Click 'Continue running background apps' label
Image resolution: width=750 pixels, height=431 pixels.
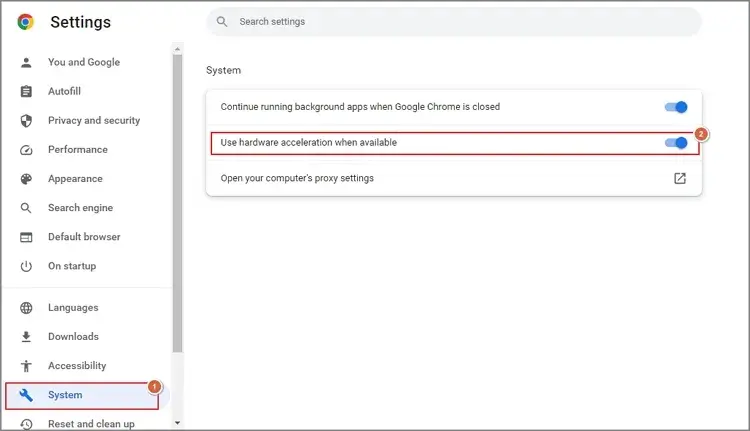(x=360, y=107)
